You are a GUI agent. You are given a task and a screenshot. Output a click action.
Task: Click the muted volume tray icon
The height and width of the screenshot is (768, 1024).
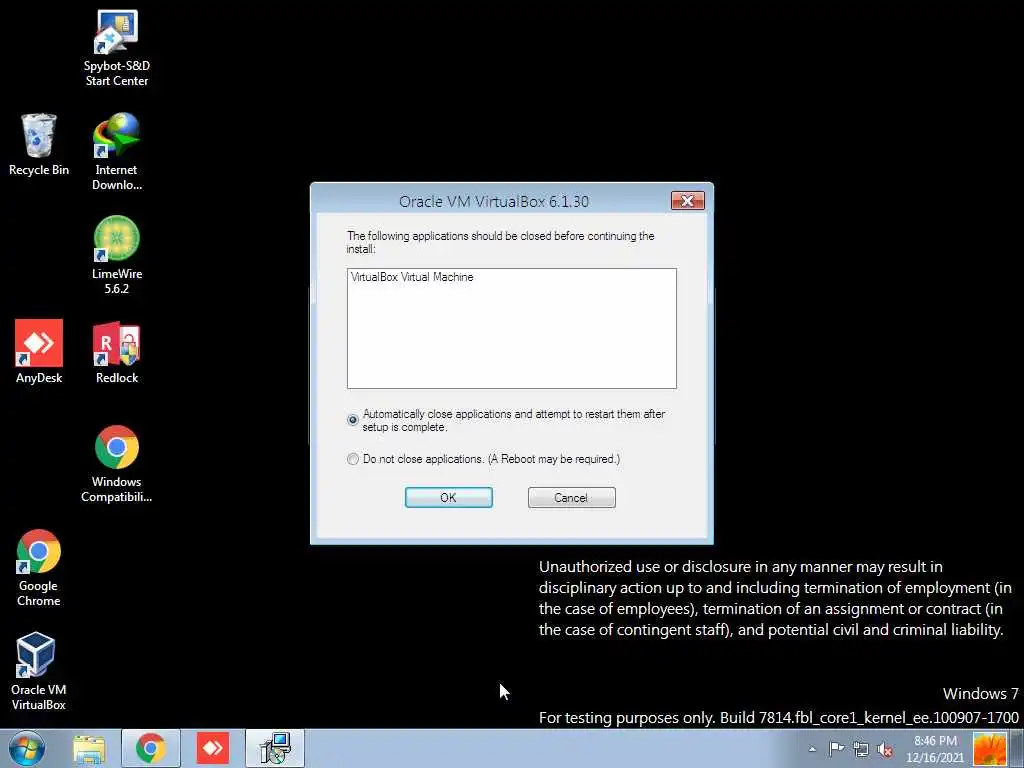coord(885,750)
